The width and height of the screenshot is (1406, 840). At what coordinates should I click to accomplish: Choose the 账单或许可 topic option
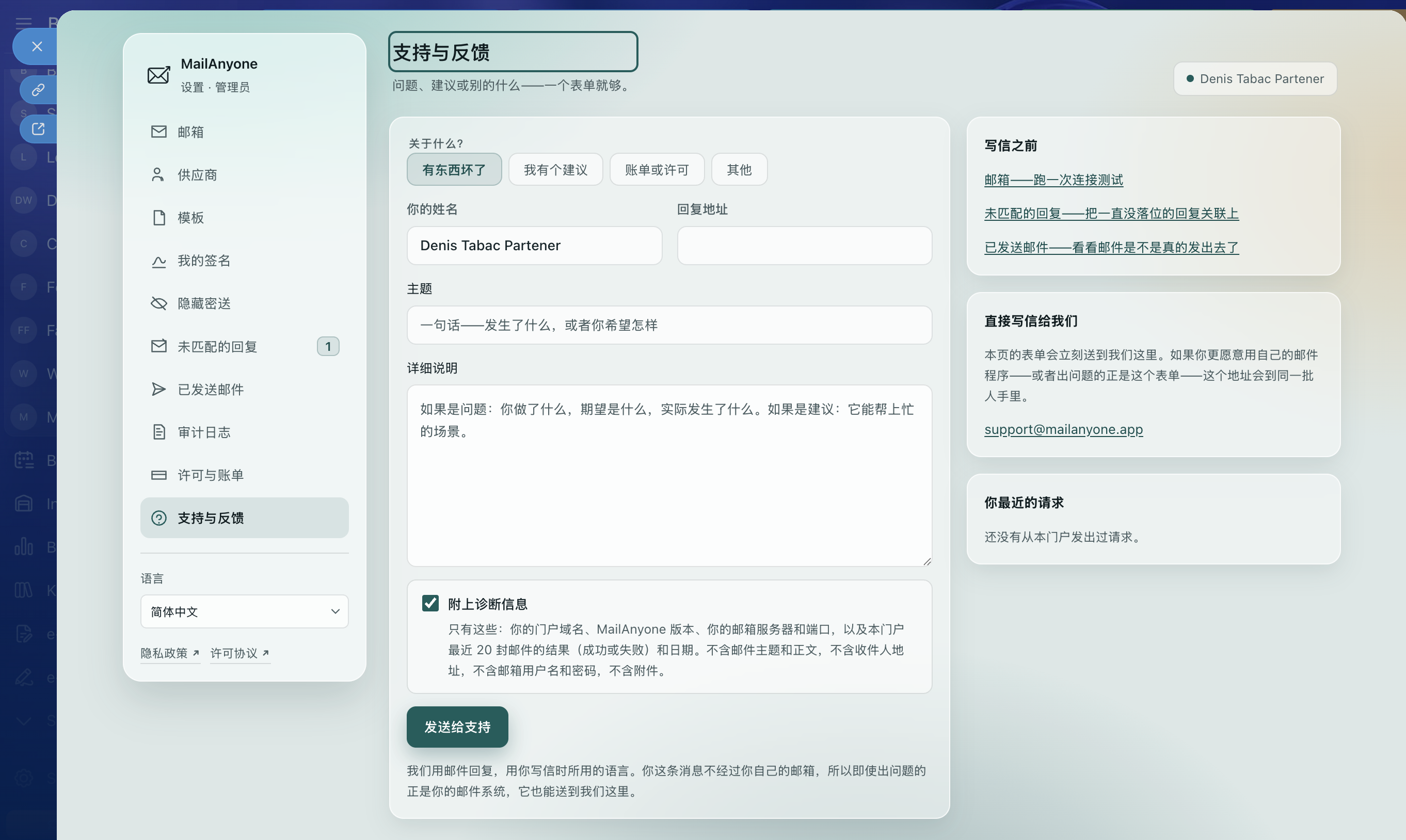pyautogui.click(x=657, y=169)
